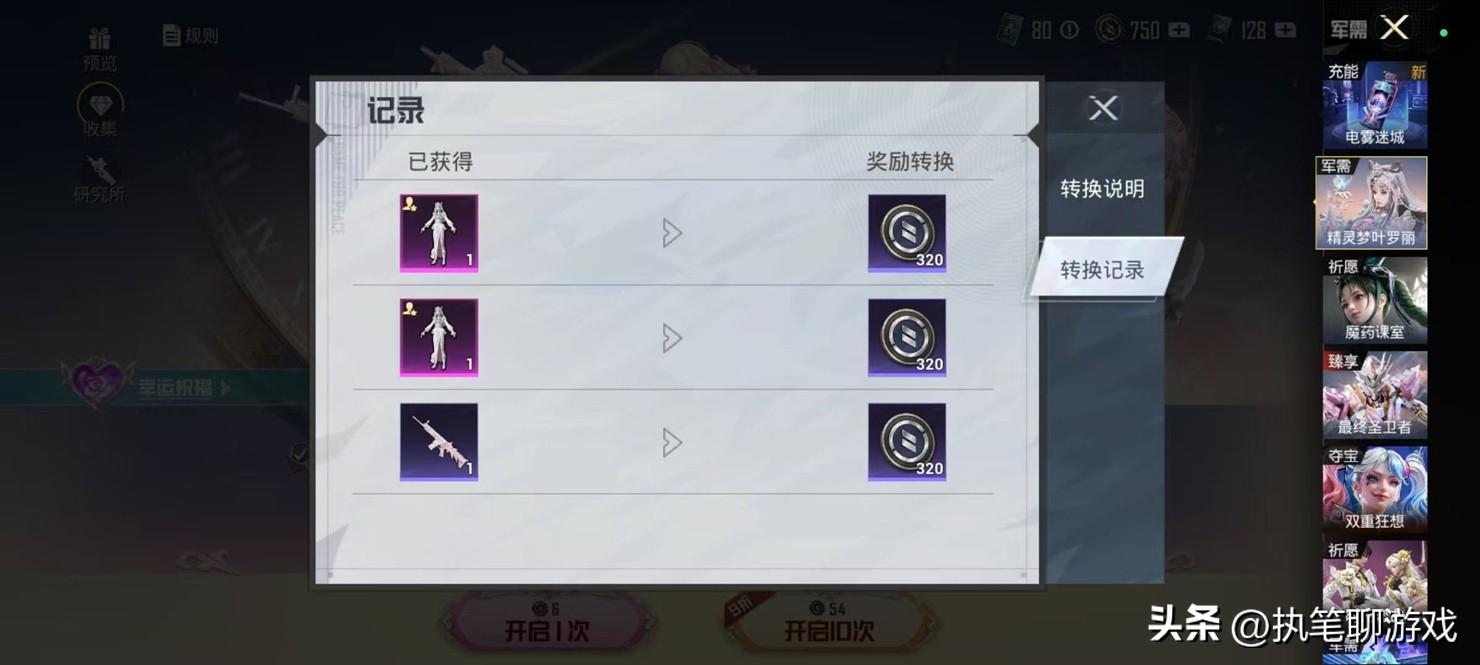Click the third row 320 coin icon
The height and width of the screenshot is (665, 1480).
[x=907, y=442]
